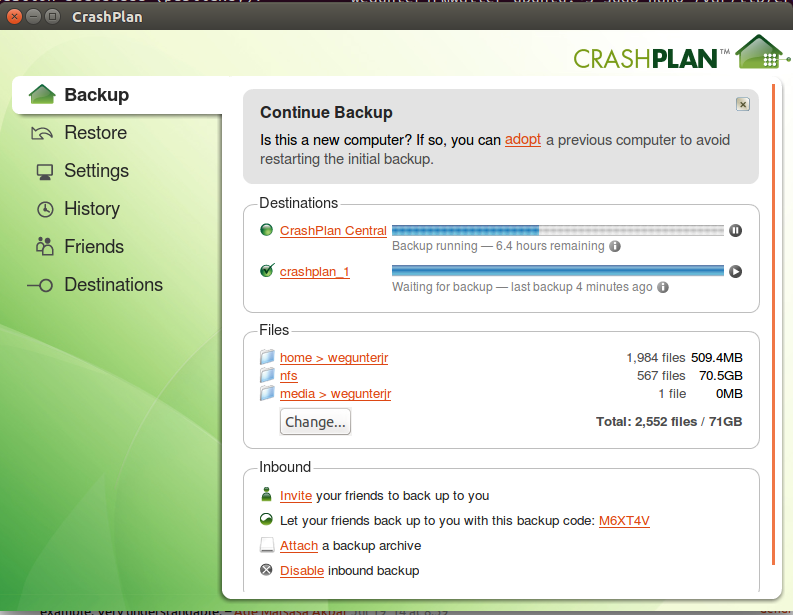Click the 1,984 files count

[x=656, y=358]
